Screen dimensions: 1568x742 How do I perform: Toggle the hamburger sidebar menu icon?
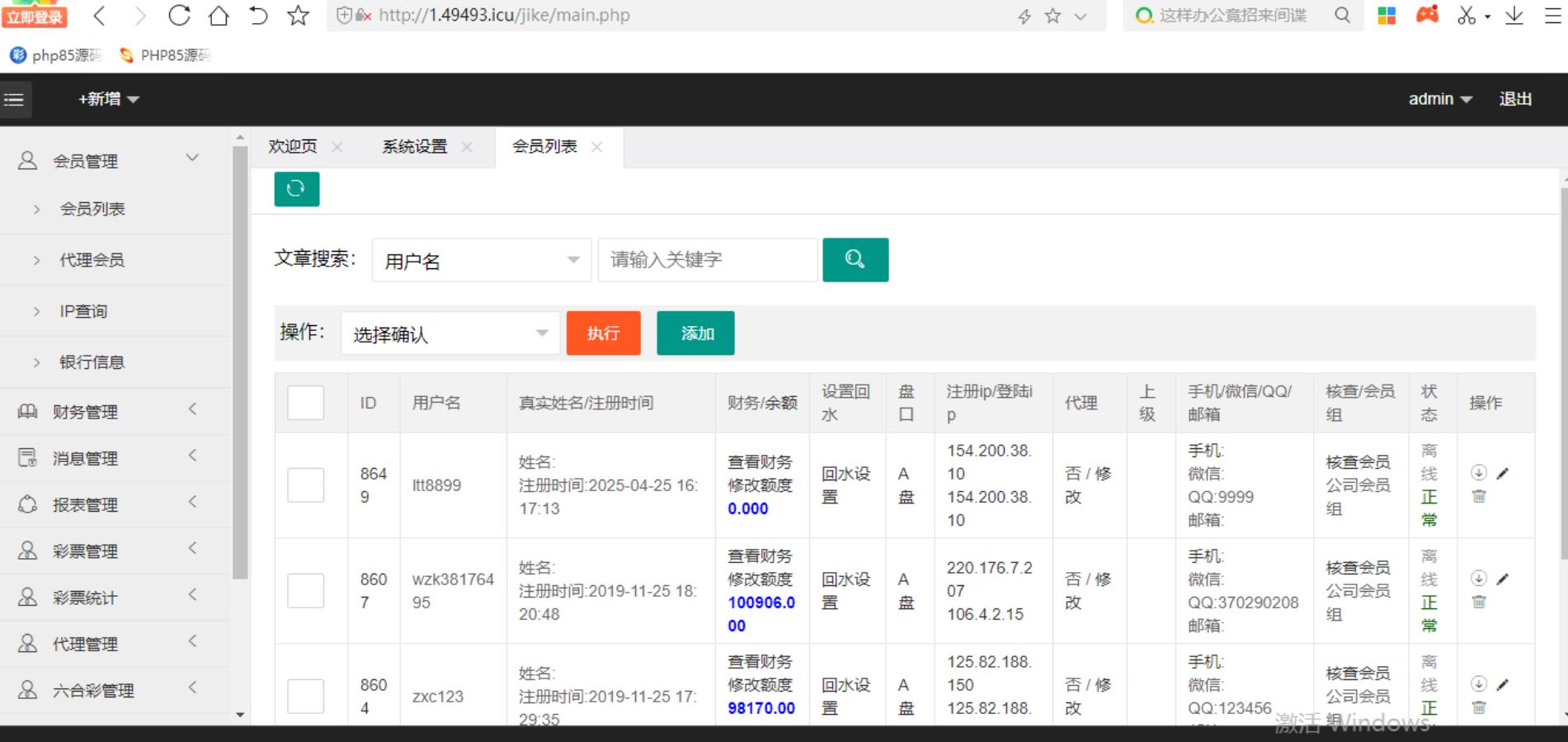tap(15, 99)
